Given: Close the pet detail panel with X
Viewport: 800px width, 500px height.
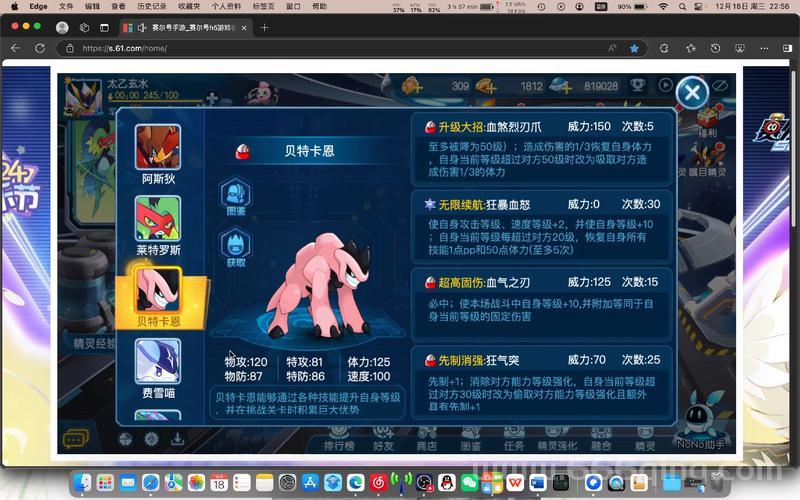Looking at the screenshot, I should pos(692,92).
